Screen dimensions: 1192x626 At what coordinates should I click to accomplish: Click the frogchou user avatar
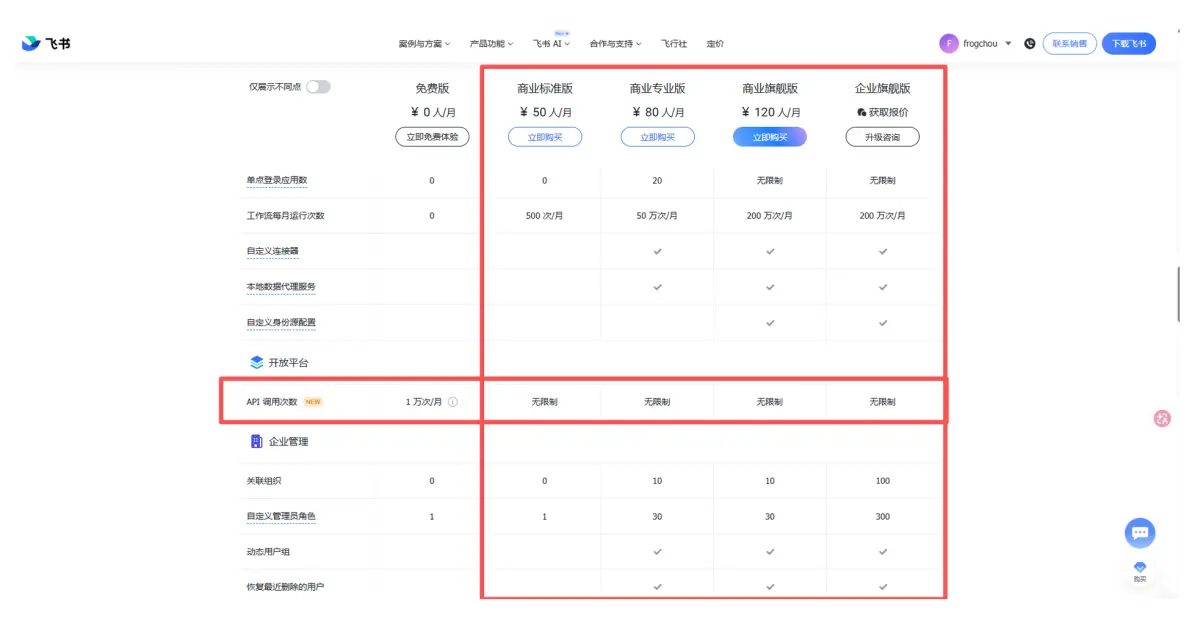tap(948, 44)
